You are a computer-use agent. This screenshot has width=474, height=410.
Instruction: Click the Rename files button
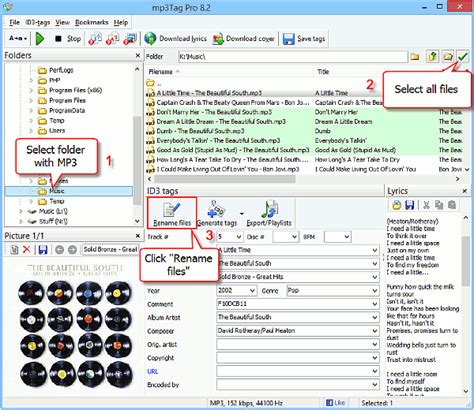pyautogui.click(x=172, y=213)
